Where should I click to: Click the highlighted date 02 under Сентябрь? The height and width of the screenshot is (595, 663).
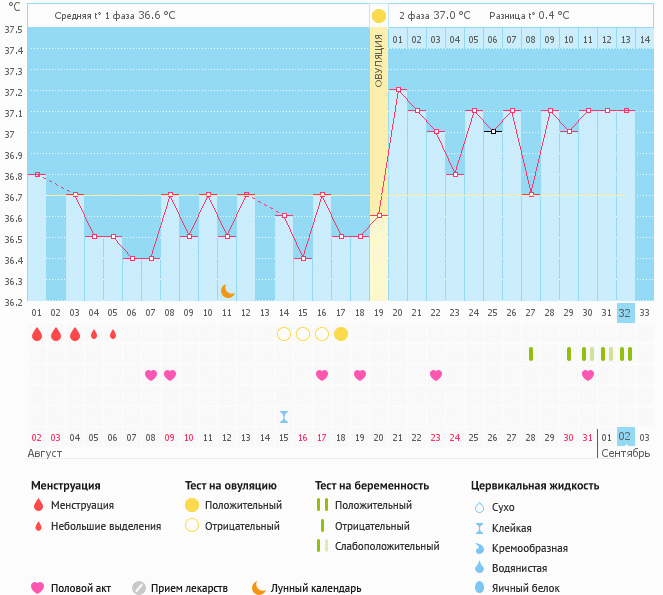pos(625,437)
